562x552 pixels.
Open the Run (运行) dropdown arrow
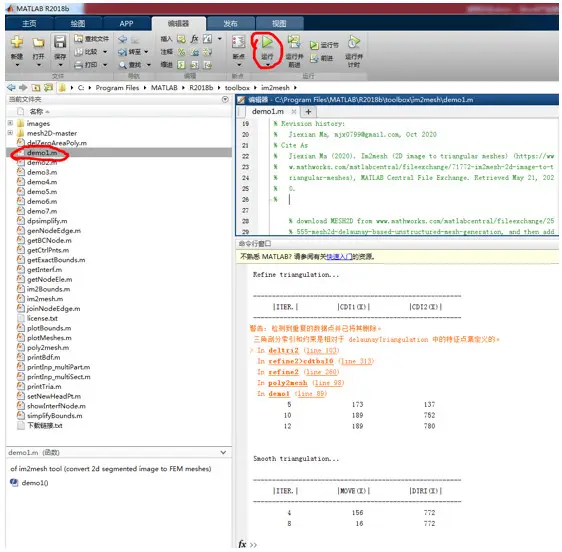tap(267, 65)
